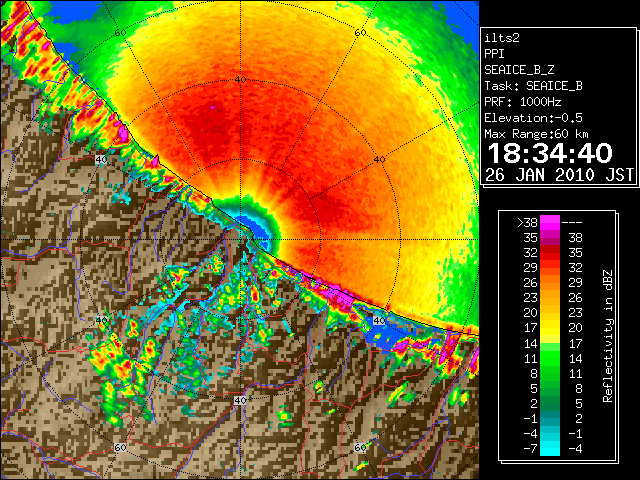Click the yellow legend swatch beside the left '17'
This screenshot has width=640, height=480.
click(x=550, y=328)
